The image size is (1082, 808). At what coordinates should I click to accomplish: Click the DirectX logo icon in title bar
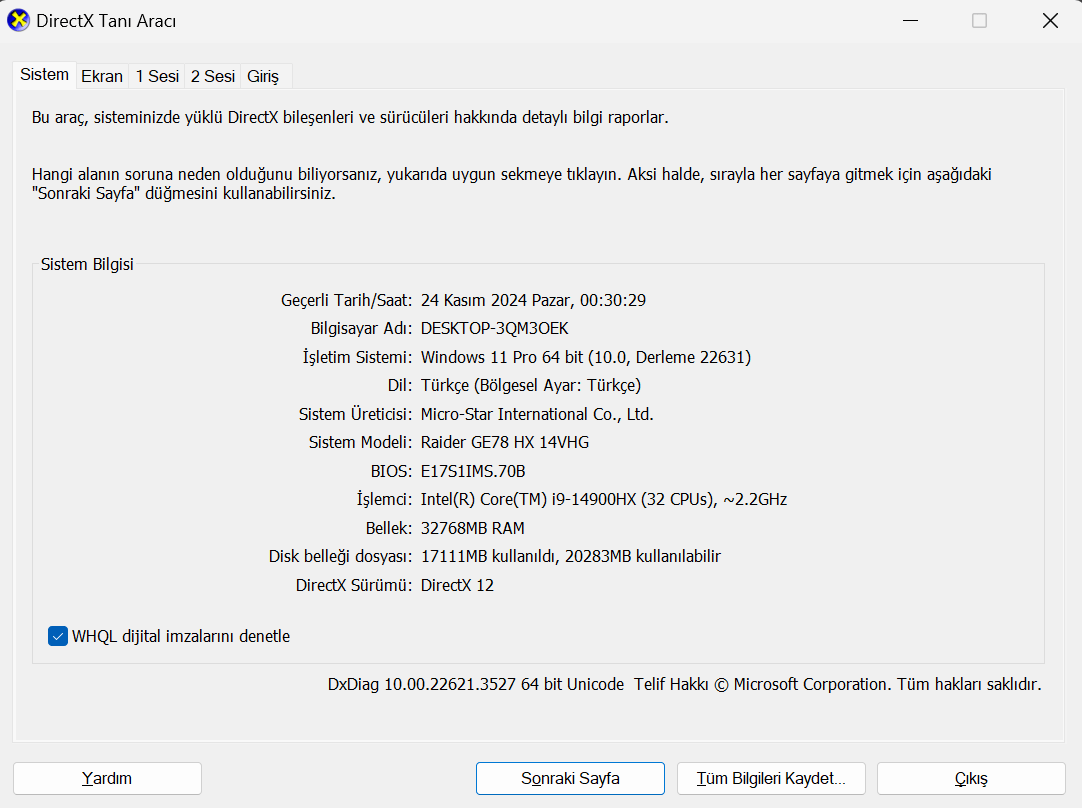tap(19, 21)
